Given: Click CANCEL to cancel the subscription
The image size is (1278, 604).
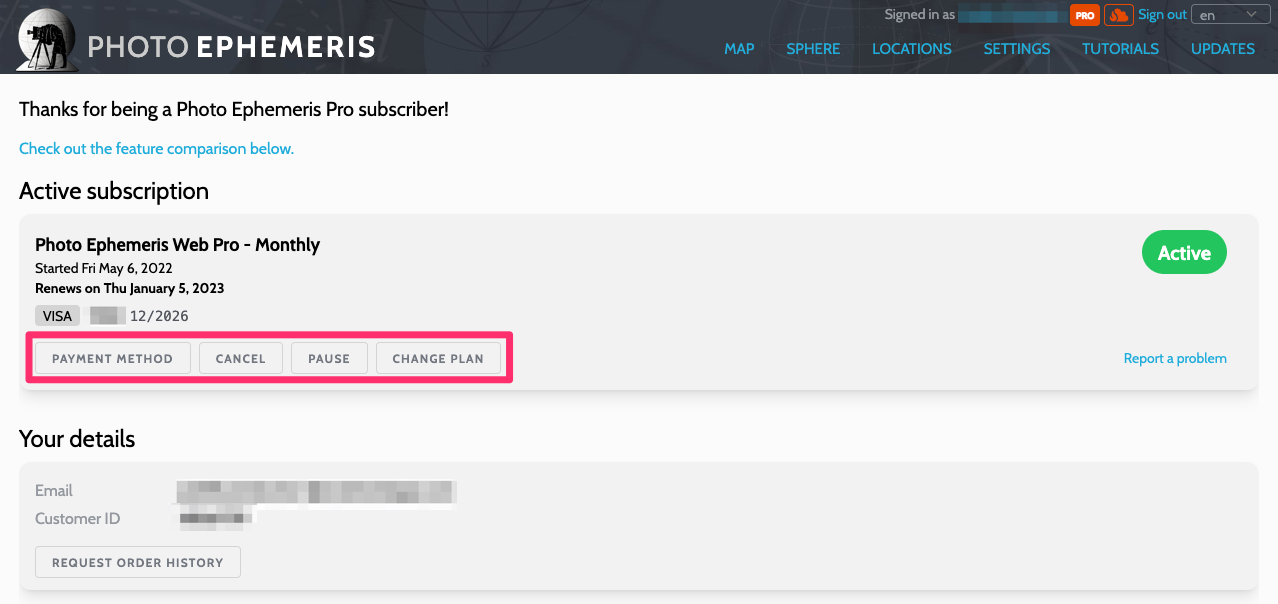Looking at the screenshot, I should pyautogui.click(x=241, y=359).
